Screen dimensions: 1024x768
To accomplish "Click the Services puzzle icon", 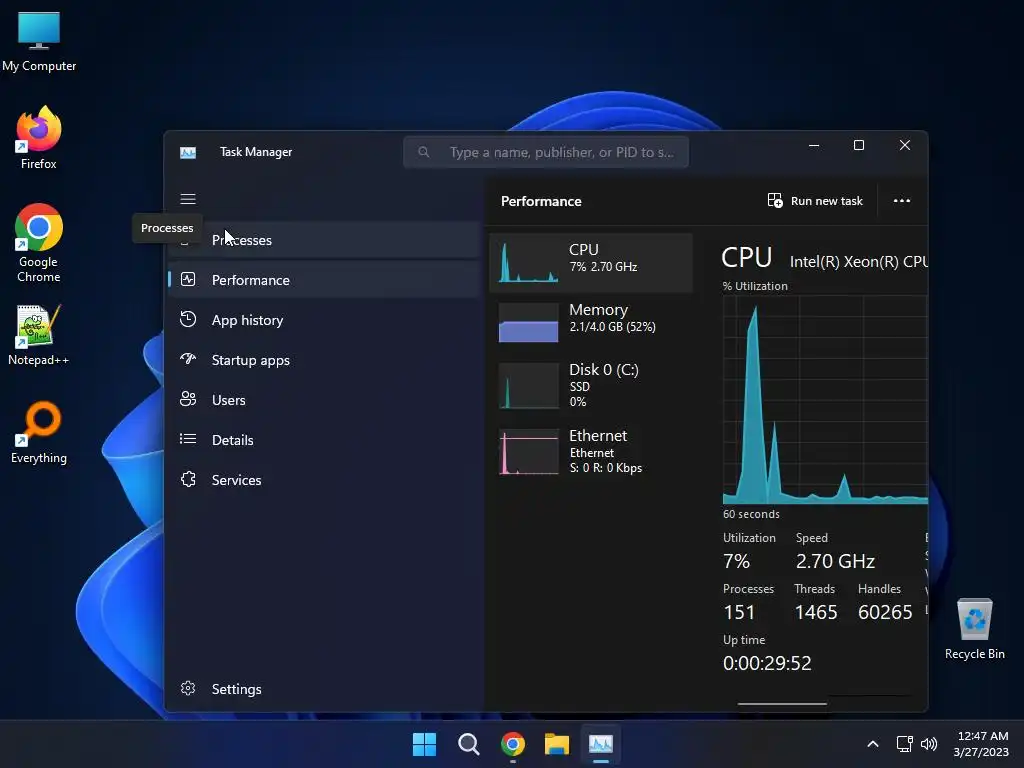I will click(x=188, y=479).
